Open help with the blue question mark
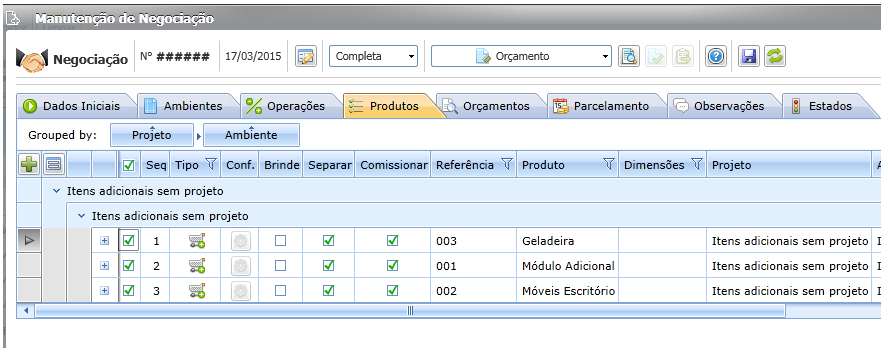Viewport: 888px width, 362px height. click(x=716, y=57)
